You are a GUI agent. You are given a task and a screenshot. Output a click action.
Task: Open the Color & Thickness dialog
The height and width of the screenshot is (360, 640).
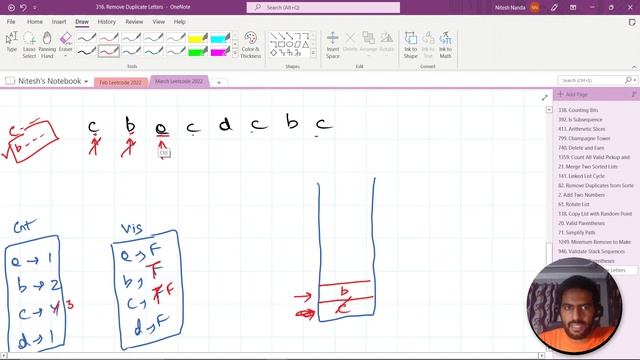(251, 45)
